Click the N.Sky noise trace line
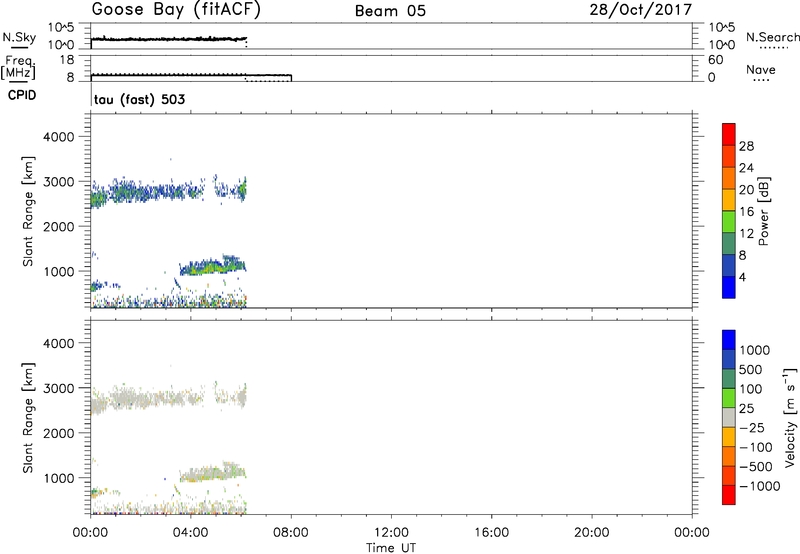 [168, 39]
